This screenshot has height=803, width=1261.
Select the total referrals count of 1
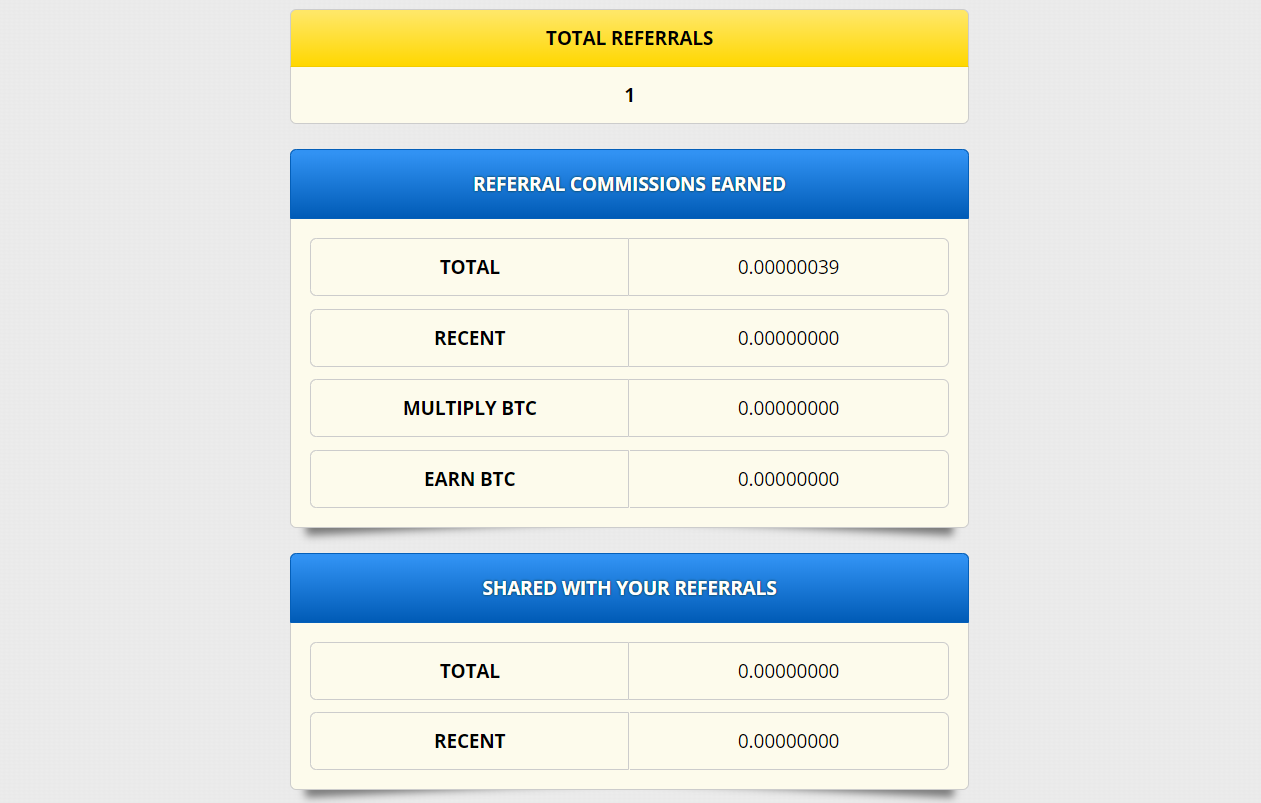click(x=629, y=96)
